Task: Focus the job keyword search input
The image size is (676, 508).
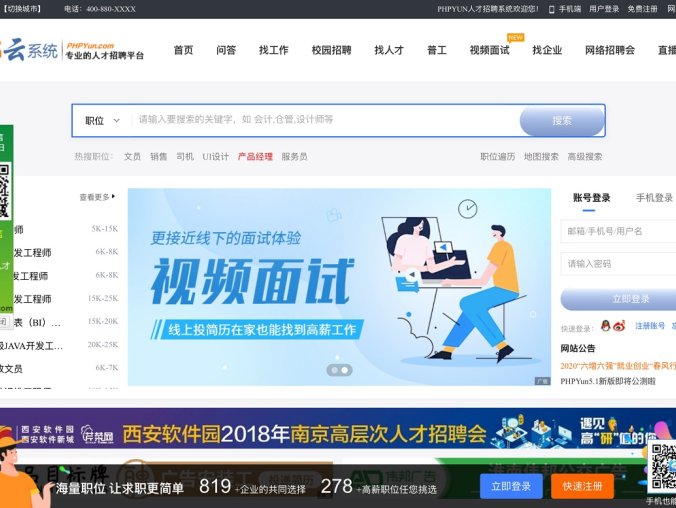Action: click(x=325, y=119)
